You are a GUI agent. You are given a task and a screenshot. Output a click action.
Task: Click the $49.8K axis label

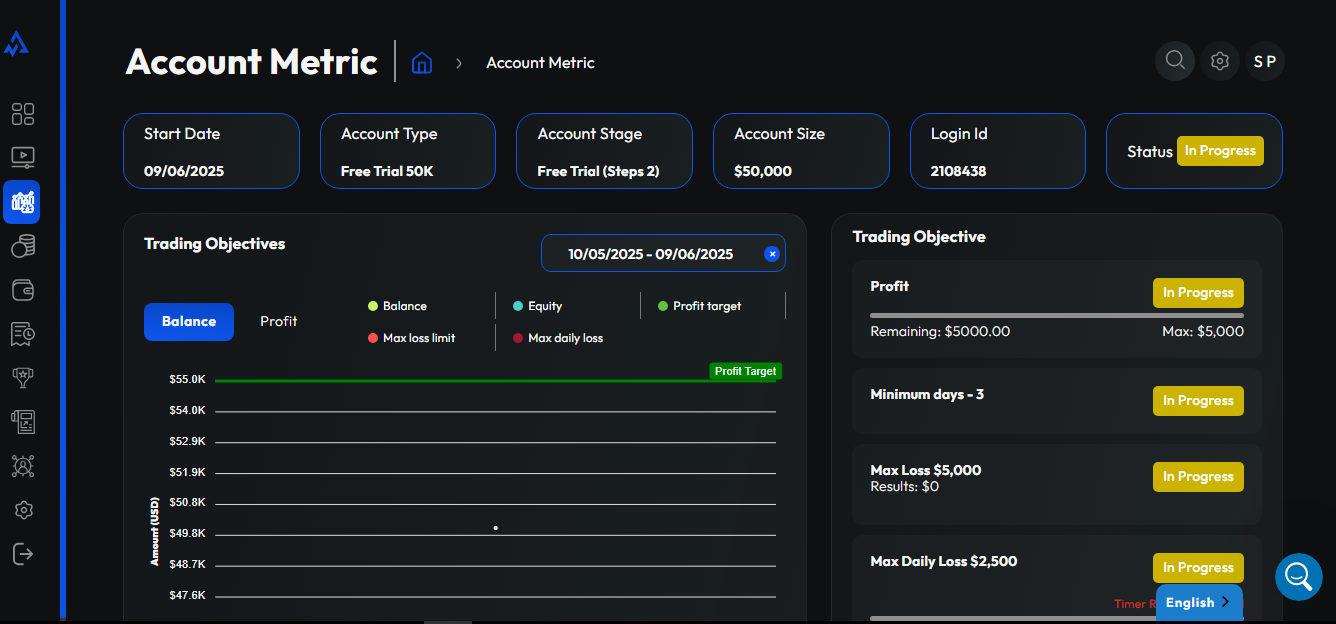(x=188, y=534)
